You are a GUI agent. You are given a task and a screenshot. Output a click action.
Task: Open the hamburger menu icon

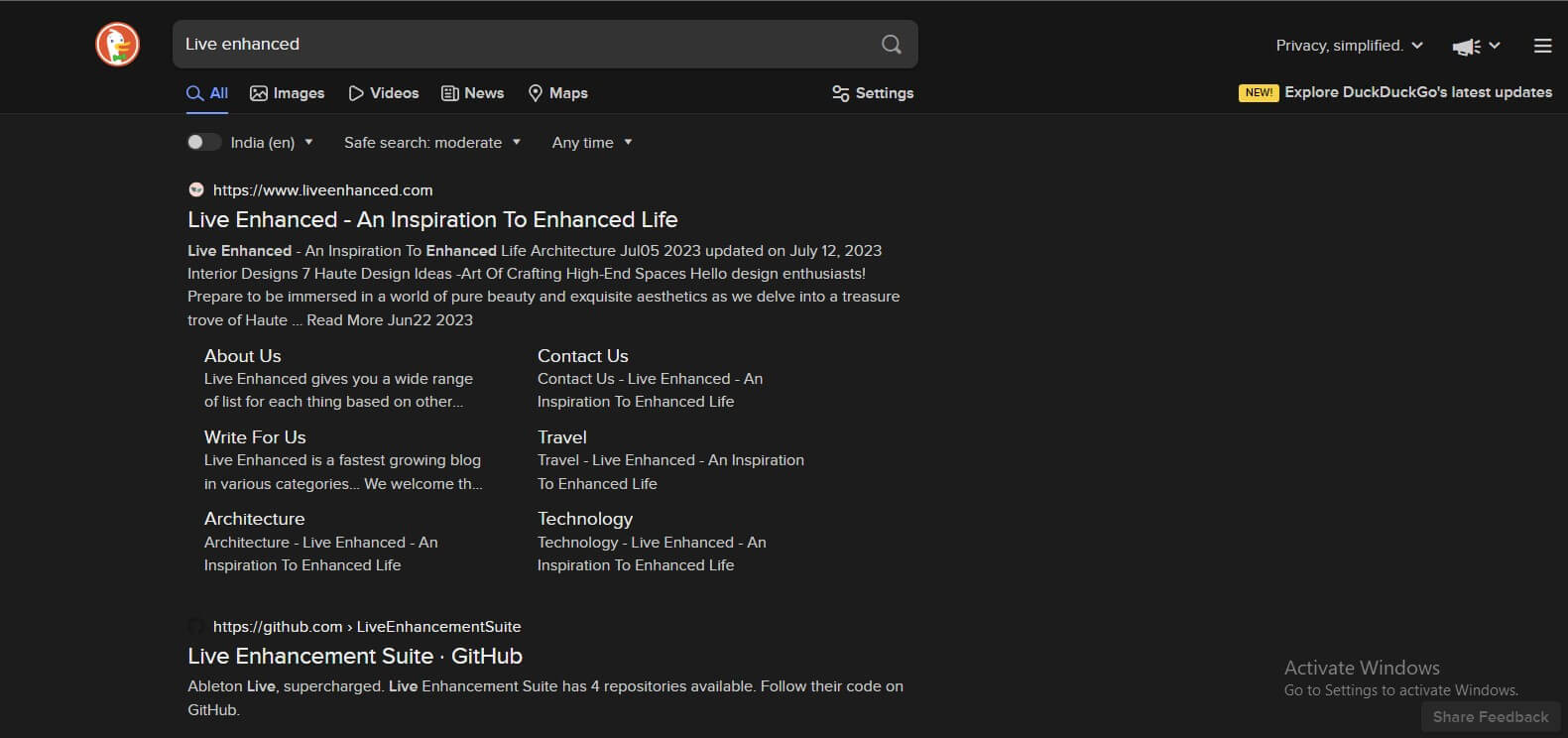pyautogui.click(x=1542, y=46)
